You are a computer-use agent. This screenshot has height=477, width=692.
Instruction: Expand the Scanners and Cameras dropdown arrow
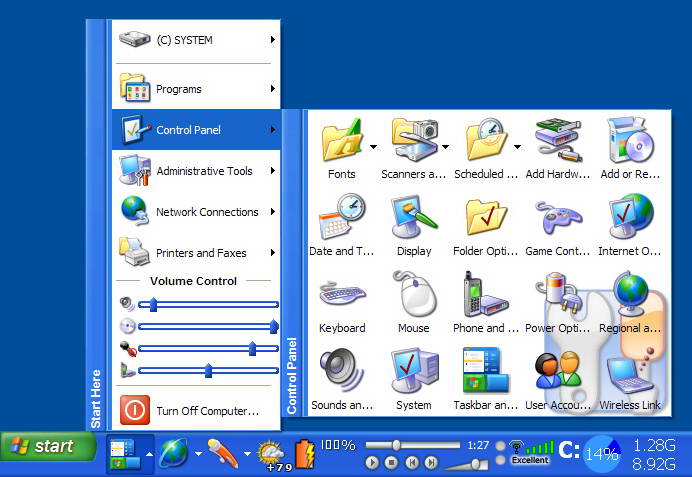point(446,147)
